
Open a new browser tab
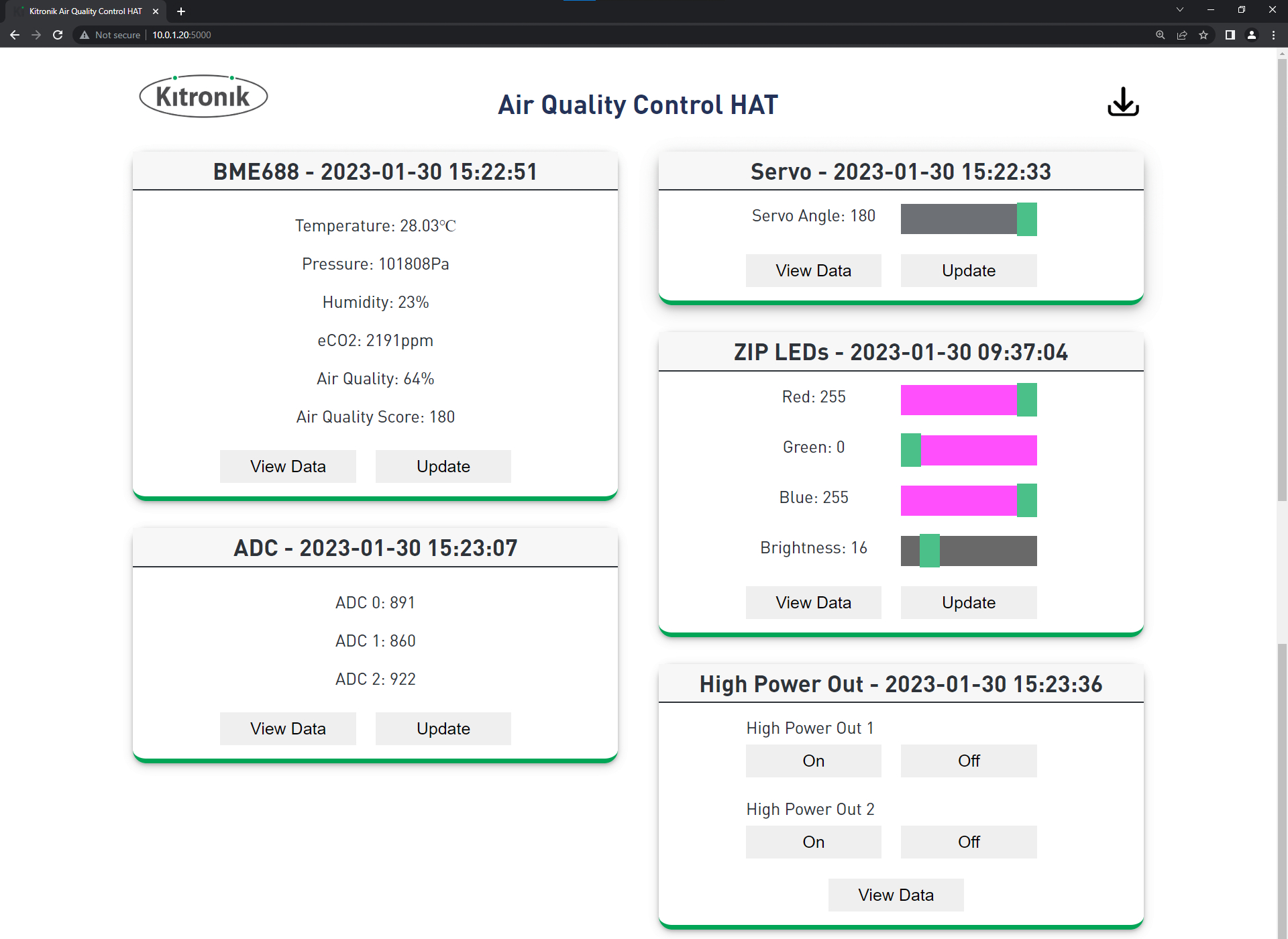[181, 11]
